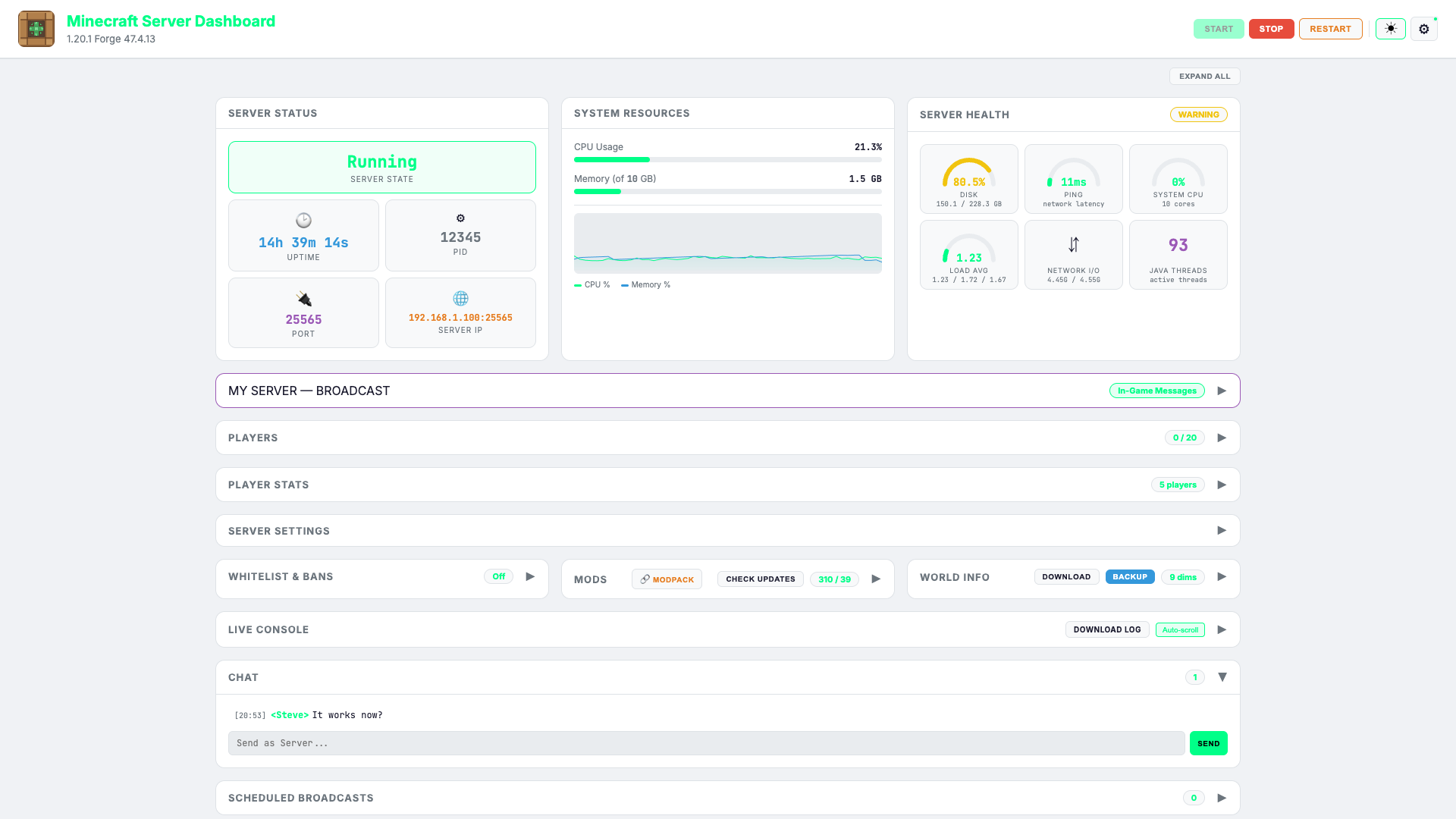Disable Auto-scroll in Live Console
The width and height of the screenshot is (1456, 819).
1180,629
